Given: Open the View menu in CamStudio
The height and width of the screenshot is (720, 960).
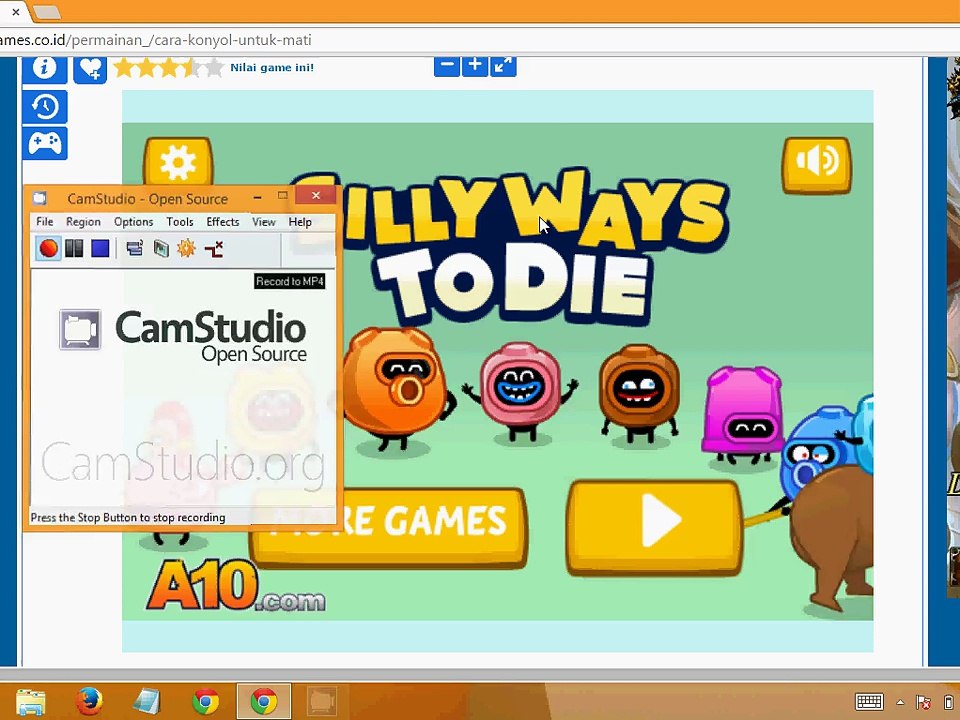Looking at the screenshot, I should click(x=264, y=222).
